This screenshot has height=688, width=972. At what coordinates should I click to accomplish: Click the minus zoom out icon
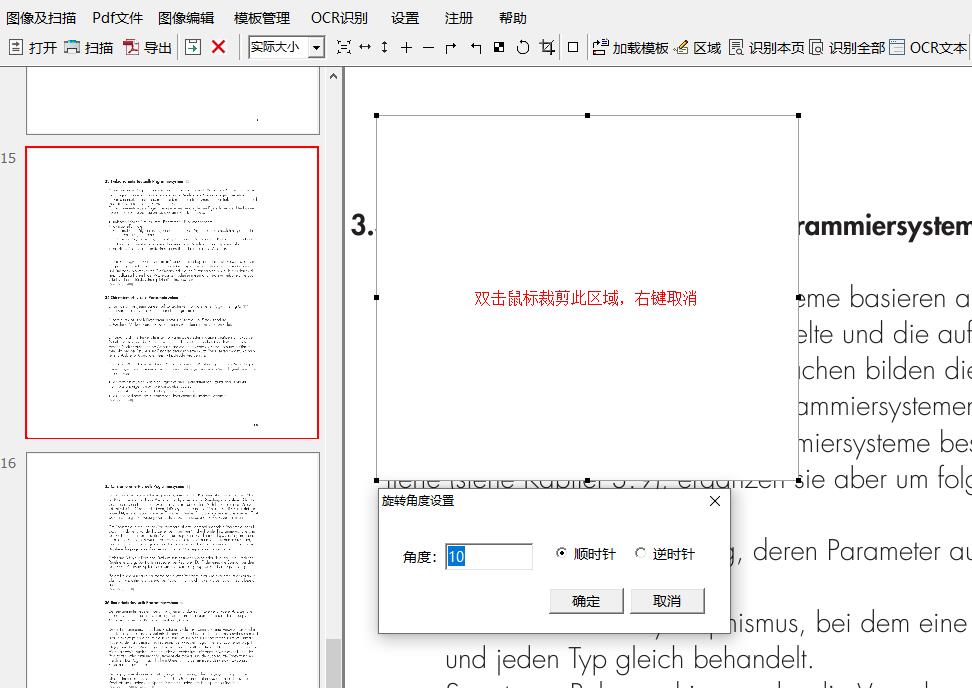click(x=428, y=47)
